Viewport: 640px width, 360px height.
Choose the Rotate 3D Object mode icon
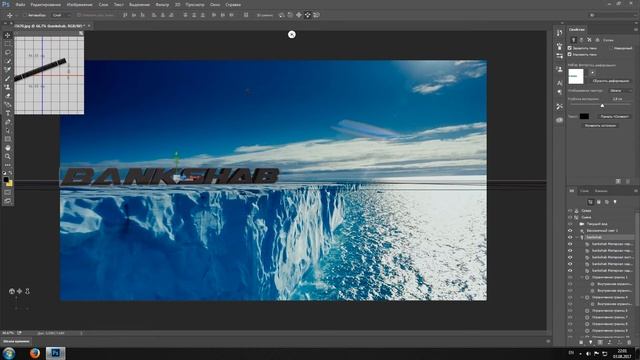(282, 15)
